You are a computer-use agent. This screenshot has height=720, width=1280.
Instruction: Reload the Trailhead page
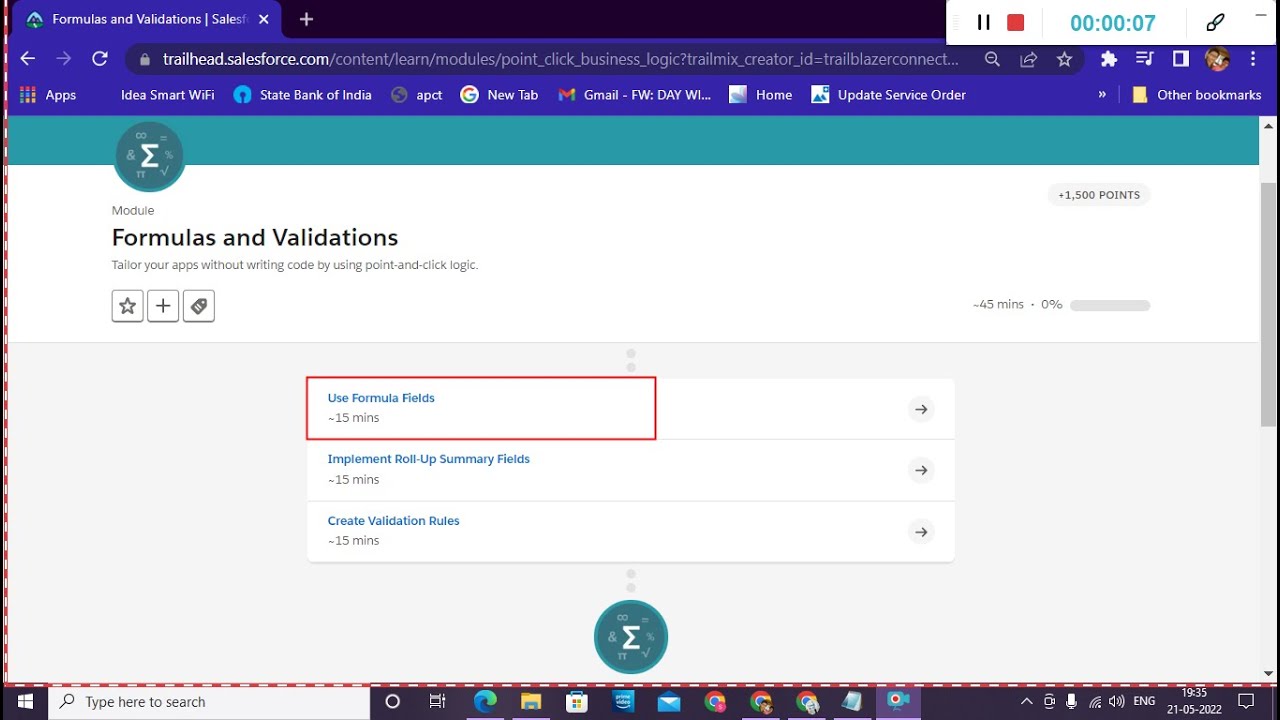pos(99,59)
